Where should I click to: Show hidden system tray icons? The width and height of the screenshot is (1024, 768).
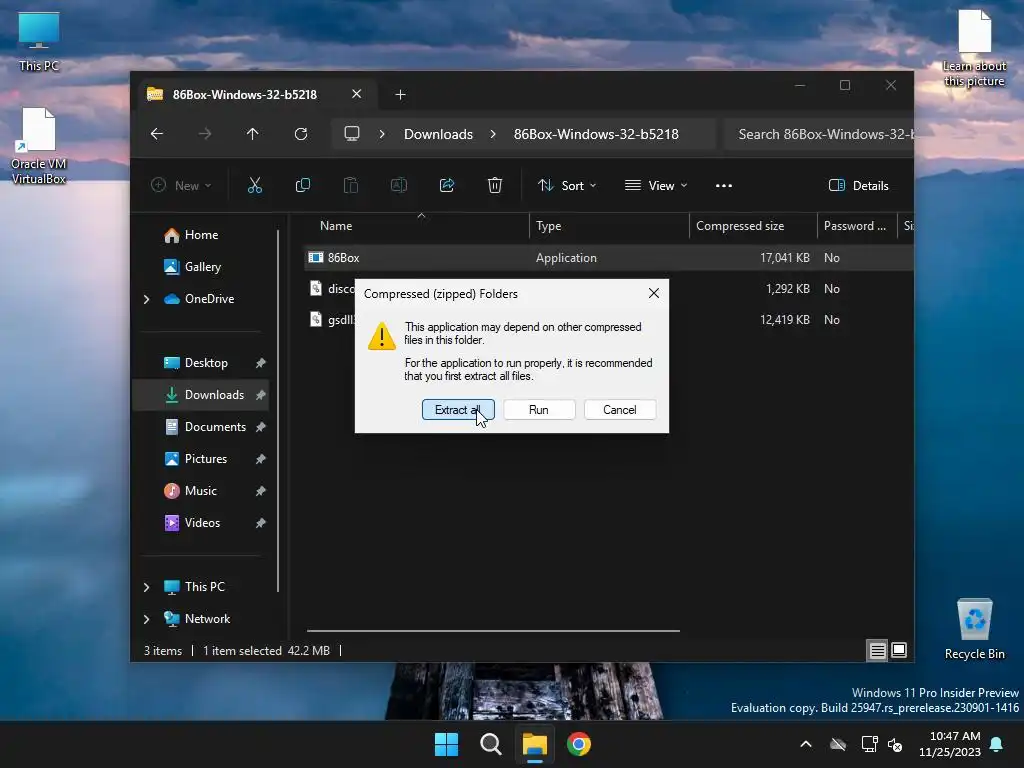806,744
